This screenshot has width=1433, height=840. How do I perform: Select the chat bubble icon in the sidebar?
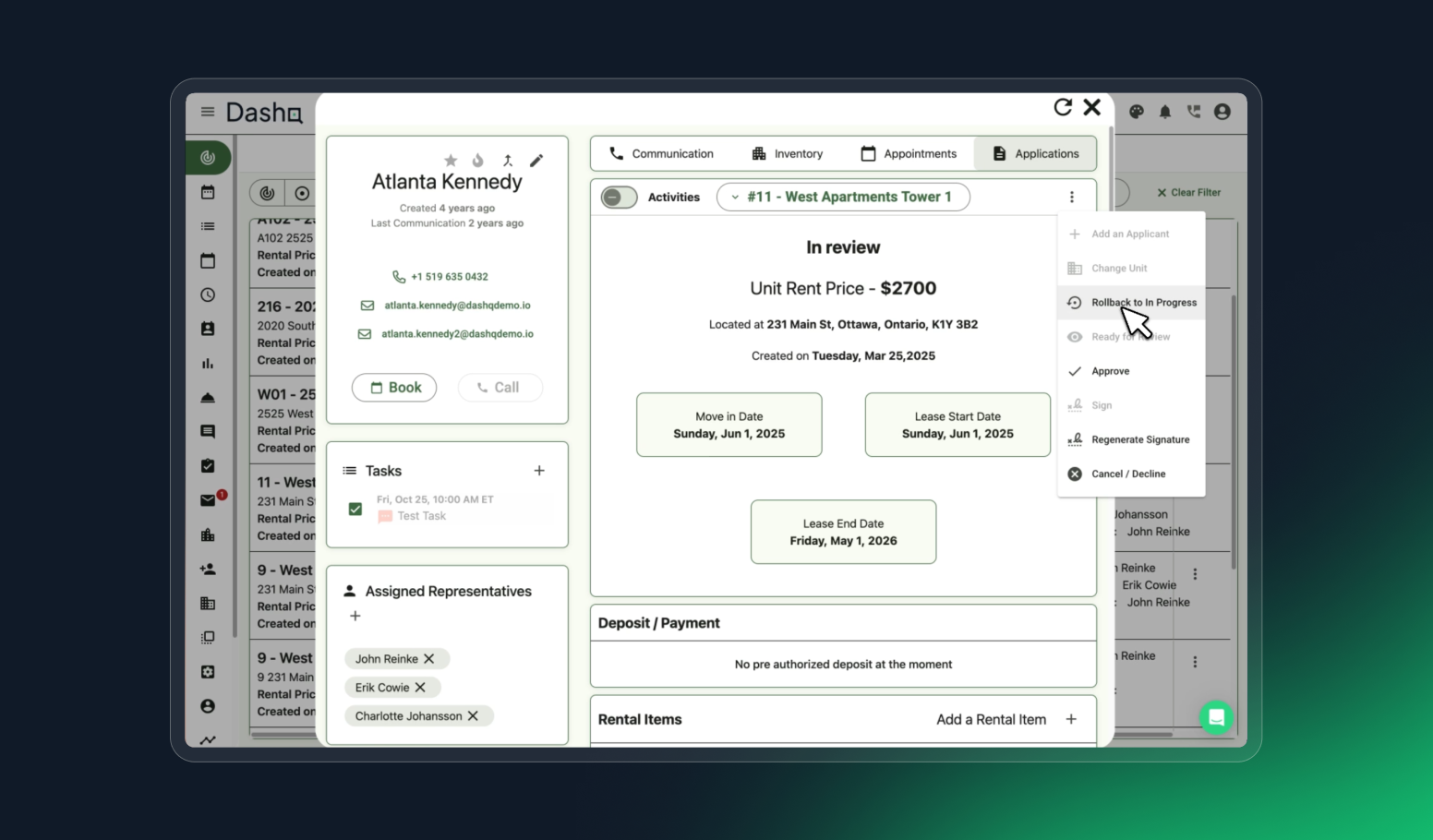pos(208,431)
